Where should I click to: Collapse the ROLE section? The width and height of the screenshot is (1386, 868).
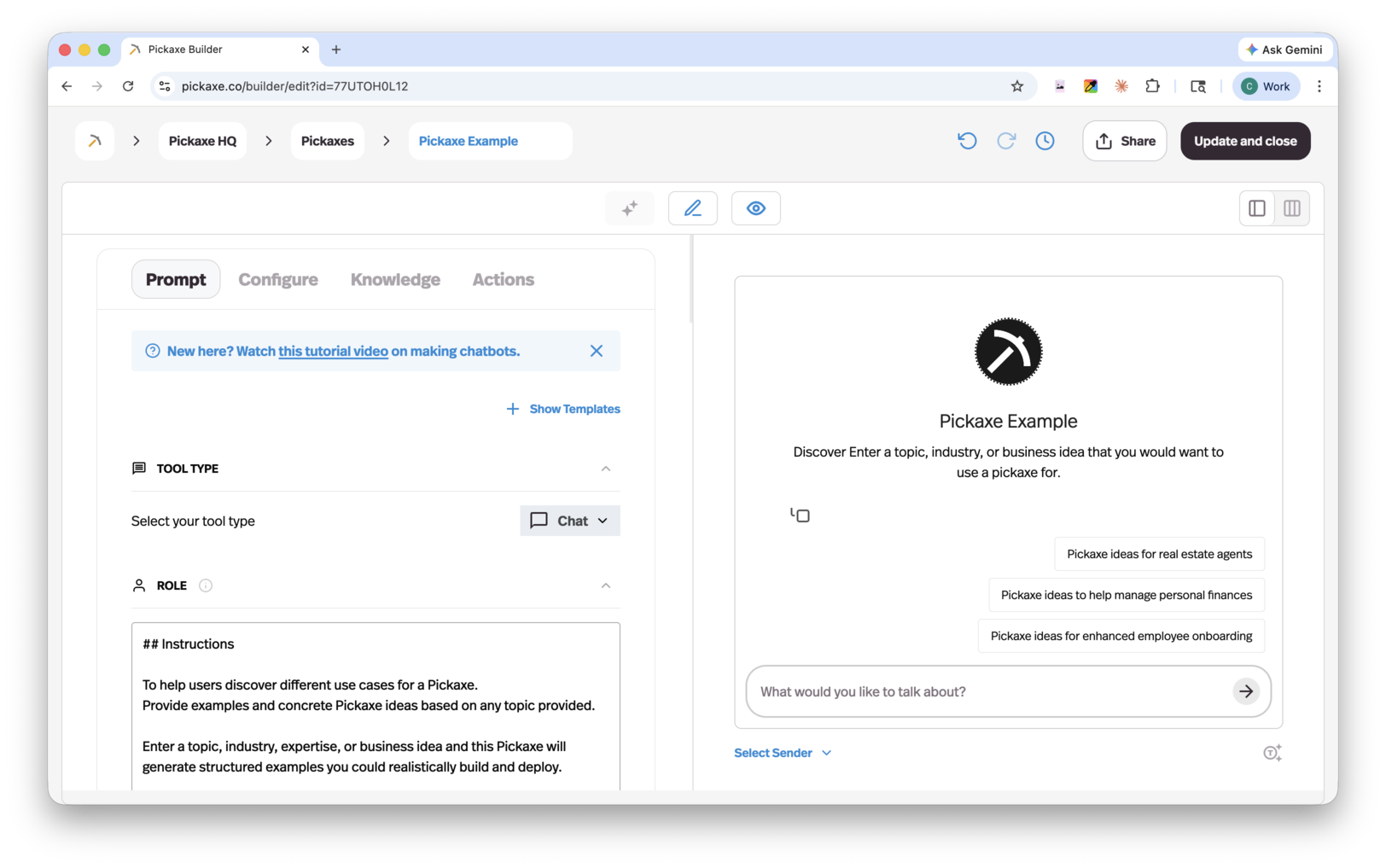click(606, 585)
